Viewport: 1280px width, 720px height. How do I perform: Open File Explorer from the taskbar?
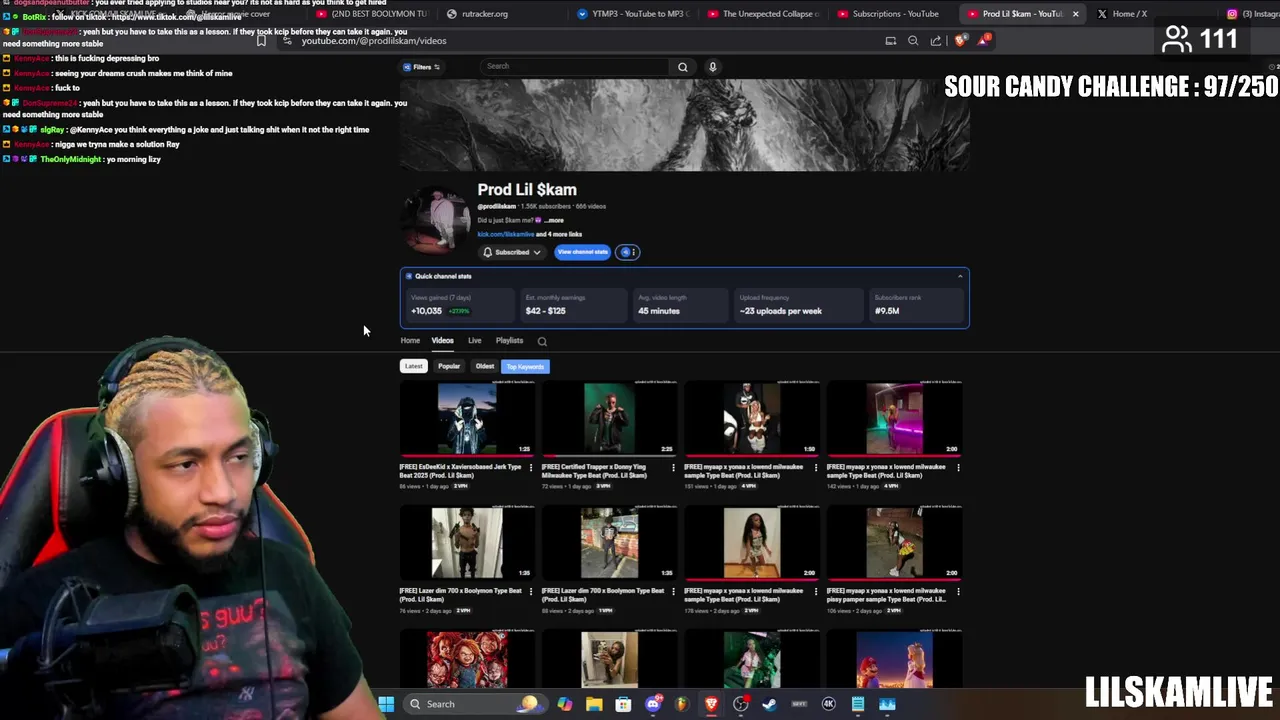[594, 704]
